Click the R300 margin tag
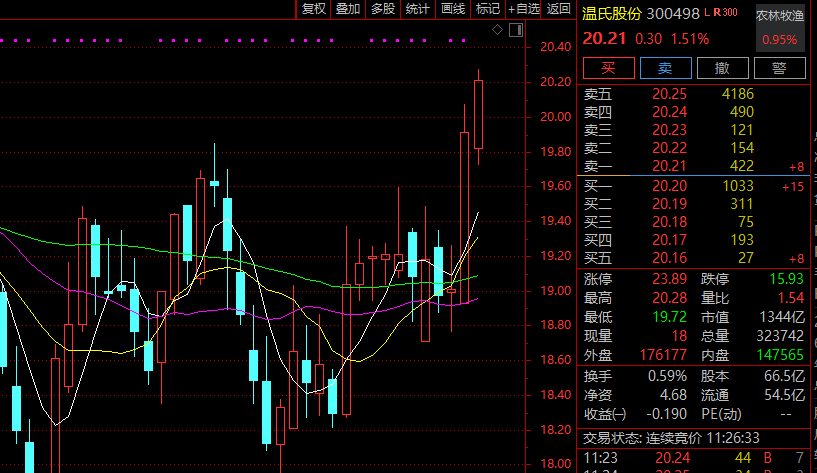This screenshot has height=473, width=817. click(725, 13)
